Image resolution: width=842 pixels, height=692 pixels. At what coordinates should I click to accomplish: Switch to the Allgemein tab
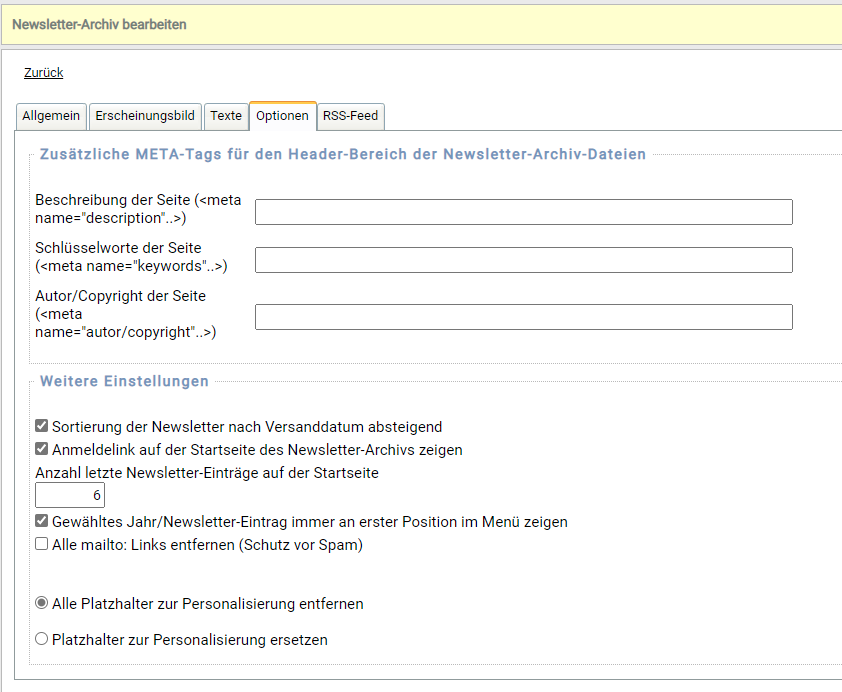pyautogui.click(x=51, y=116)
